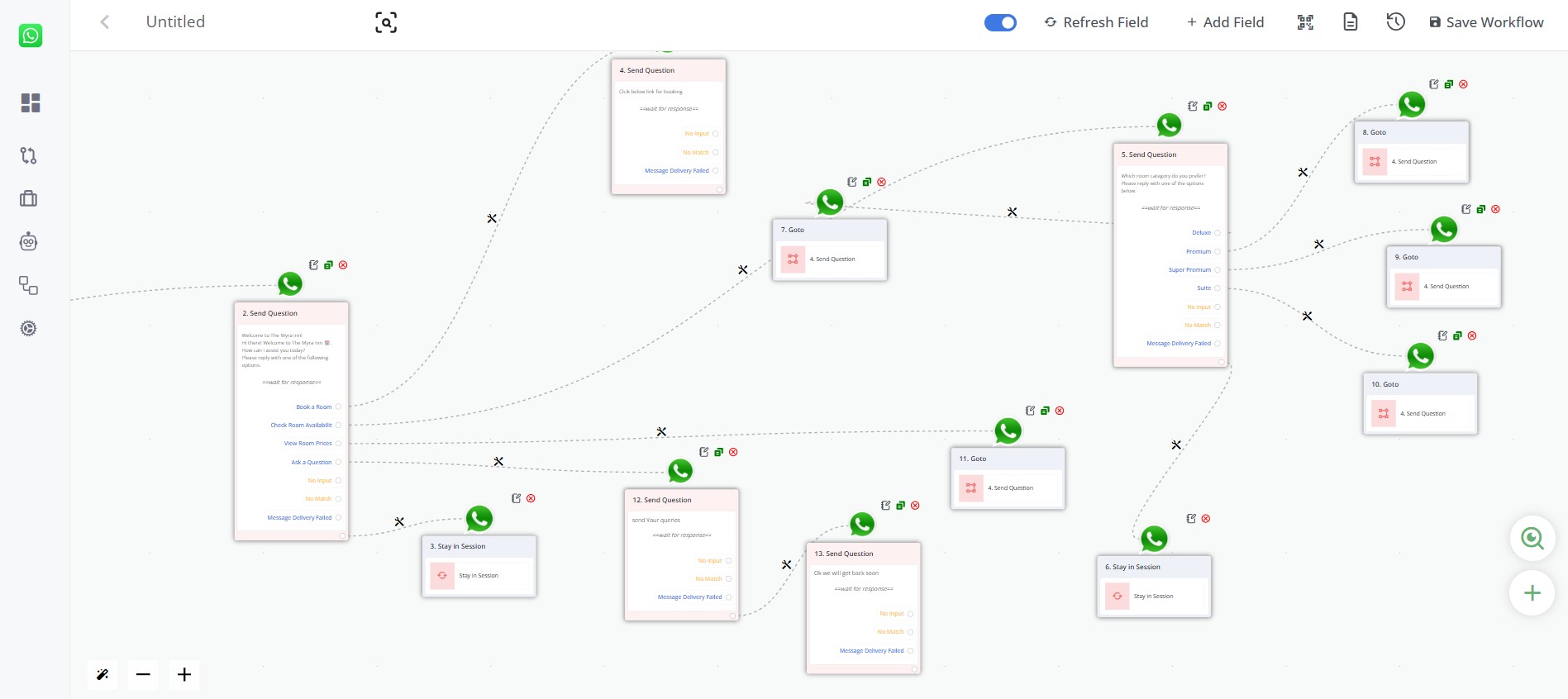
Task: Click the search-in-frame icon in the top bar
Action: (386, 22)
